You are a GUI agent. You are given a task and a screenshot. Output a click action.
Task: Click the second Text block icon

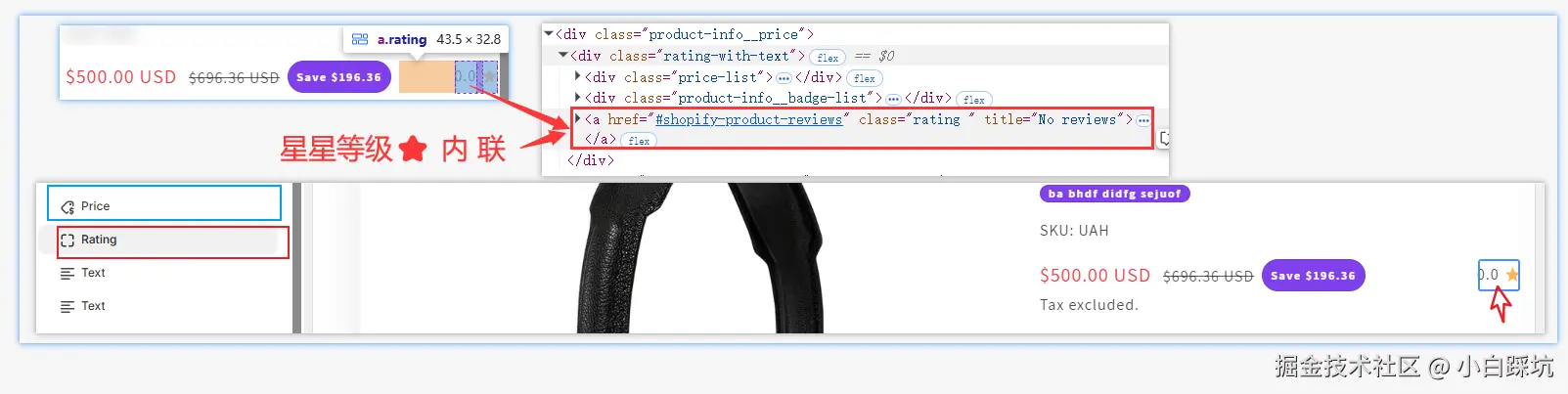click(67, 307)
